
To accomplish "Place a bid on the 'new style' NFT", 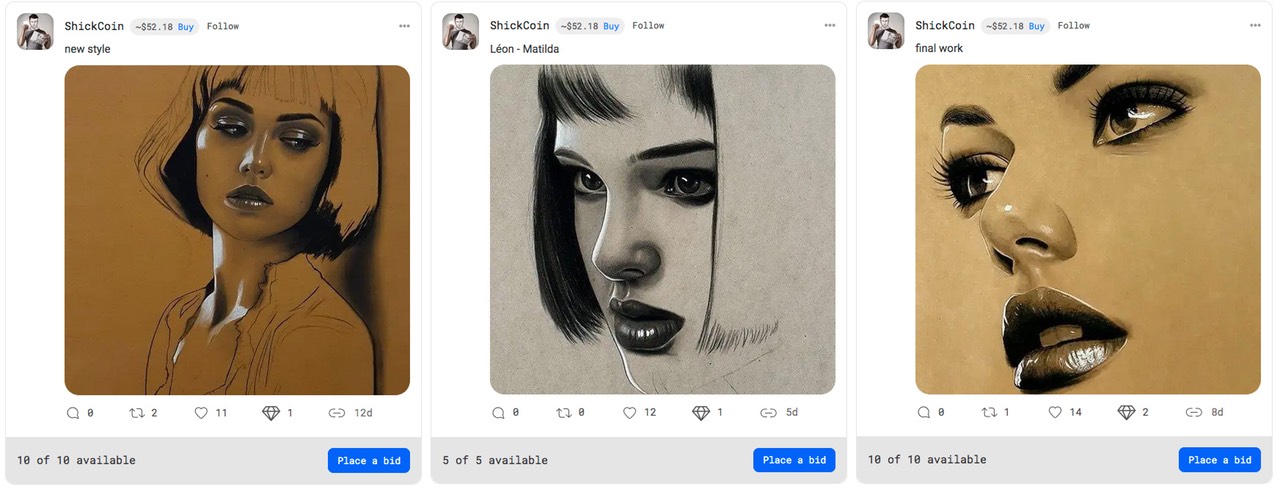I will (368, 460).
